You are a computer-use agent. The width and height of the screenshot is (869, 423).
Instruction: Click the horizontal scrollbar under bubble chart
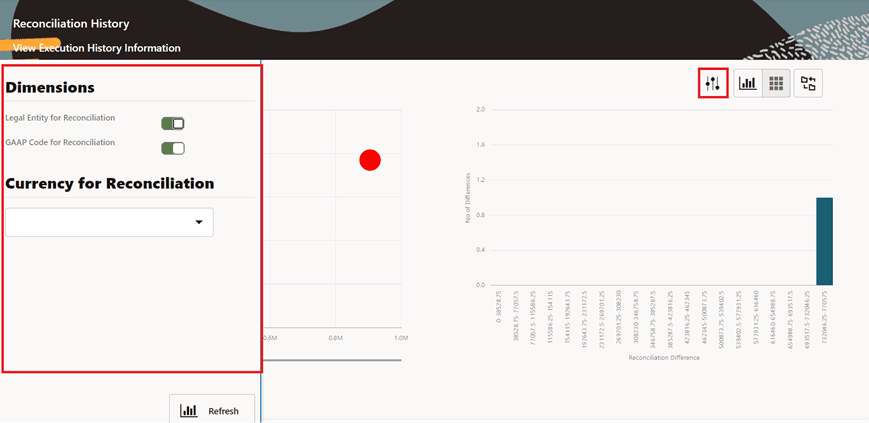tap(331, 360)
